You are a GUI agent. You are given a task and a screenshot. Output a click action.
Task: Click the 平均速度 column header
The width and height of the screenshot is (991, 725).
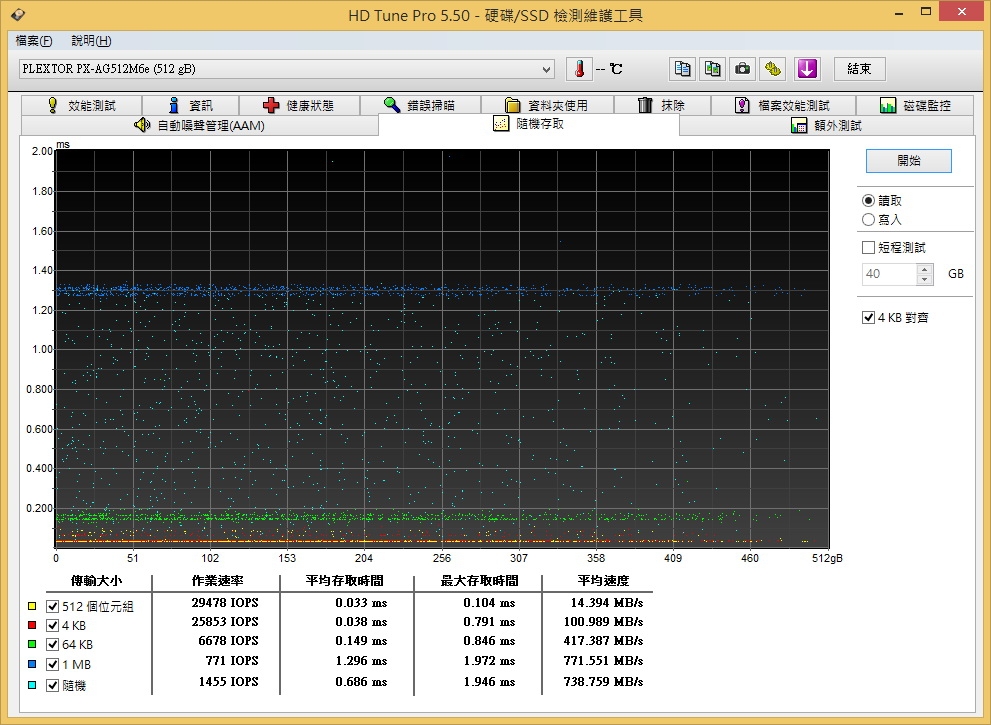point(603,580)
